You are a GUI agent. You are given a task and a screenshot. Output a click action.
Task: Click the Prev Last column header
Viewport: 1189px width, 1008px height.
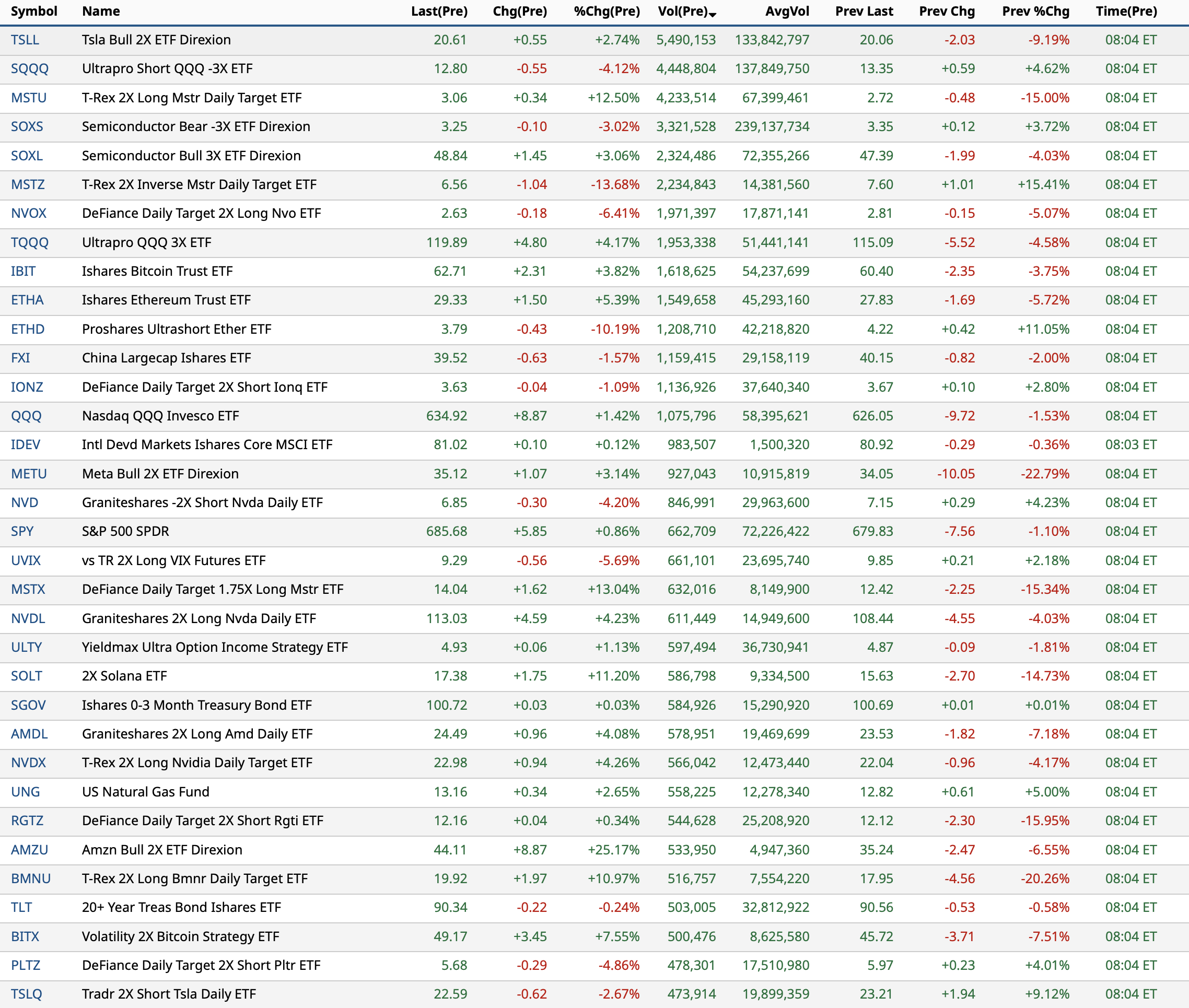pyautogui.click(x=864, y=11)
